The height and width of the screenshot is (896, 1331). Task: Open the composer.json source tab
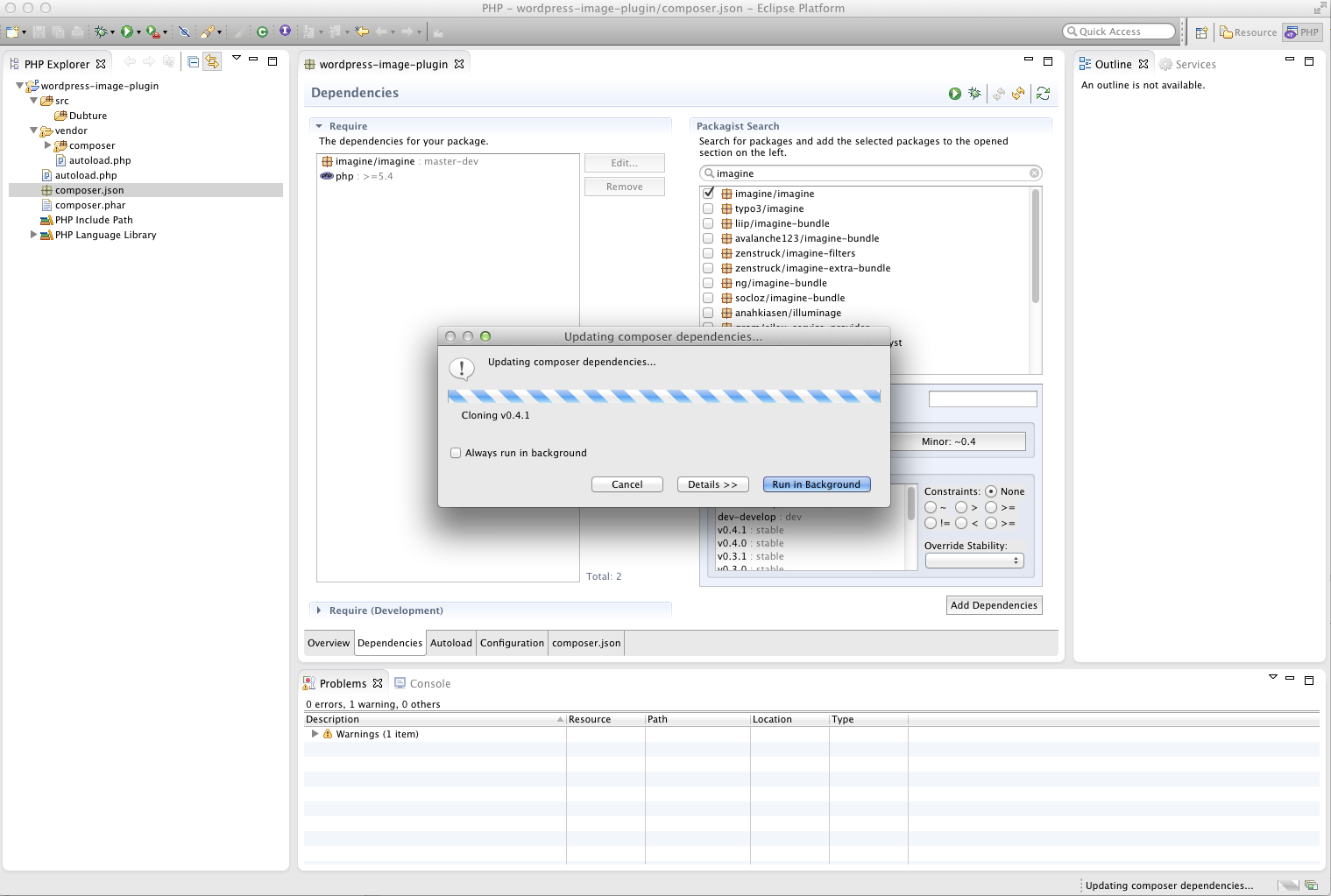586,643
